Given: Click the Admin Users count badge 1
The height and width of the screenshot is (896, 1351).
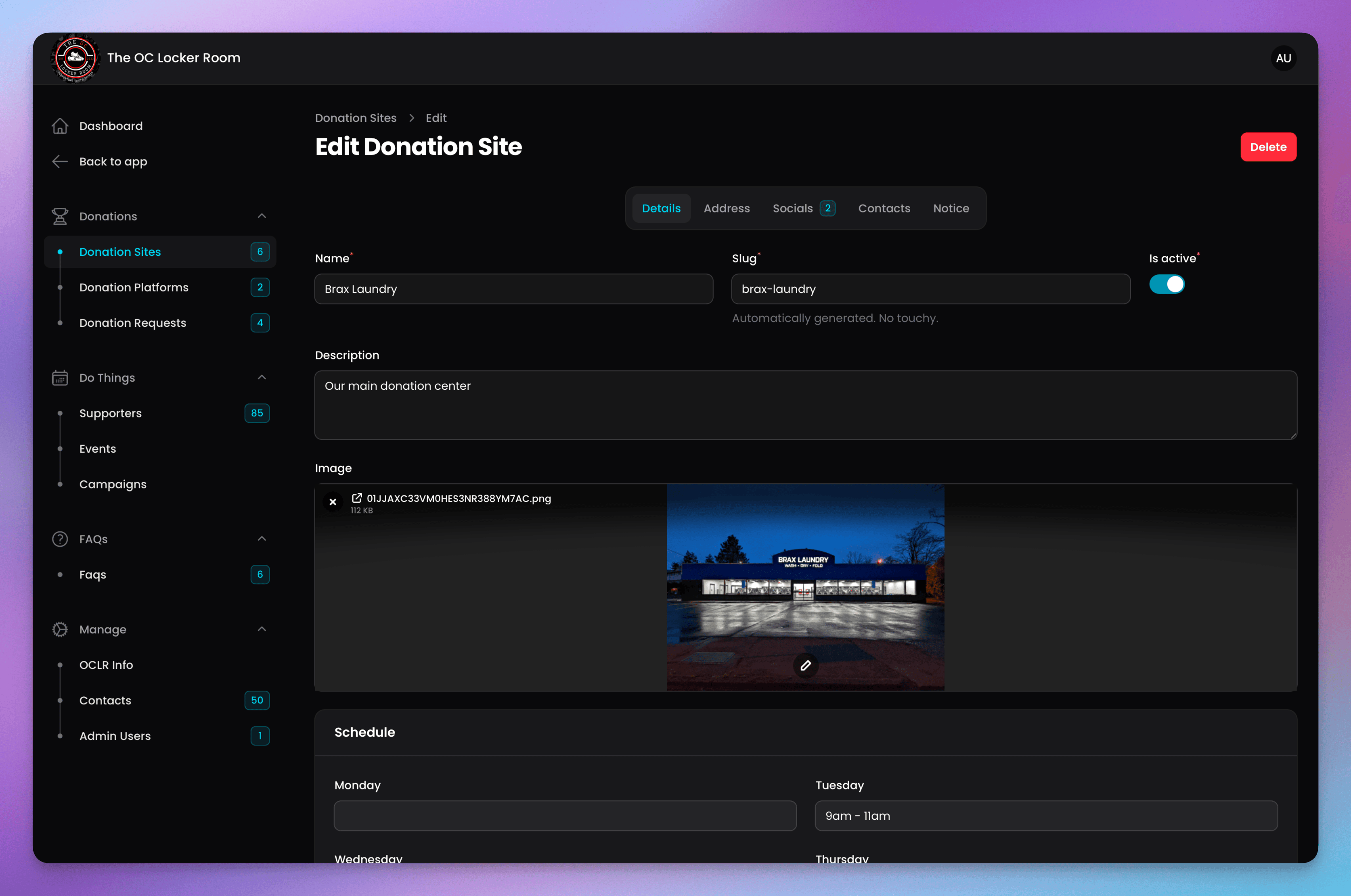Looking at the screenshot, I should point(260,735).
